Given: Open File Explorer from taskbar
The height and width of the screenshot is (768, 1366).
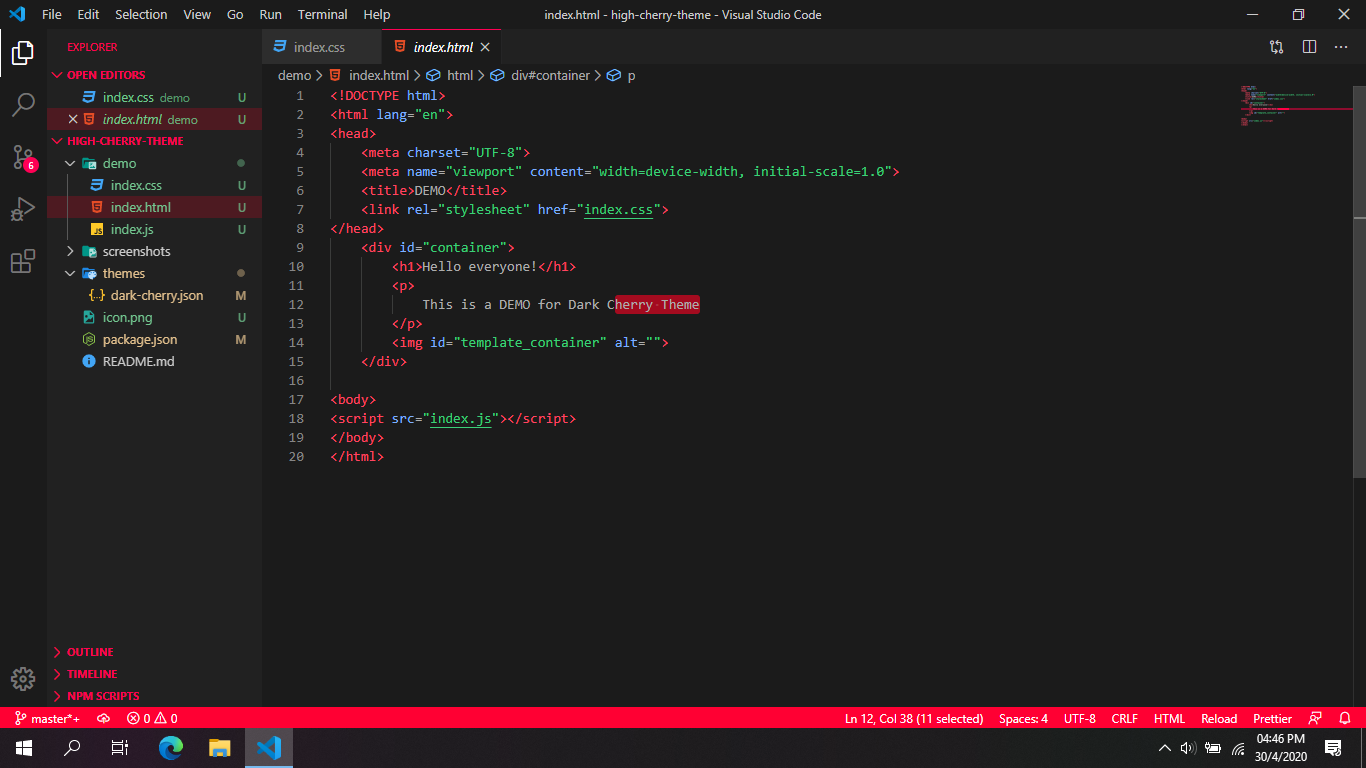Looking at the screenshot, I should pyautogui.click(x=220, y=747).
